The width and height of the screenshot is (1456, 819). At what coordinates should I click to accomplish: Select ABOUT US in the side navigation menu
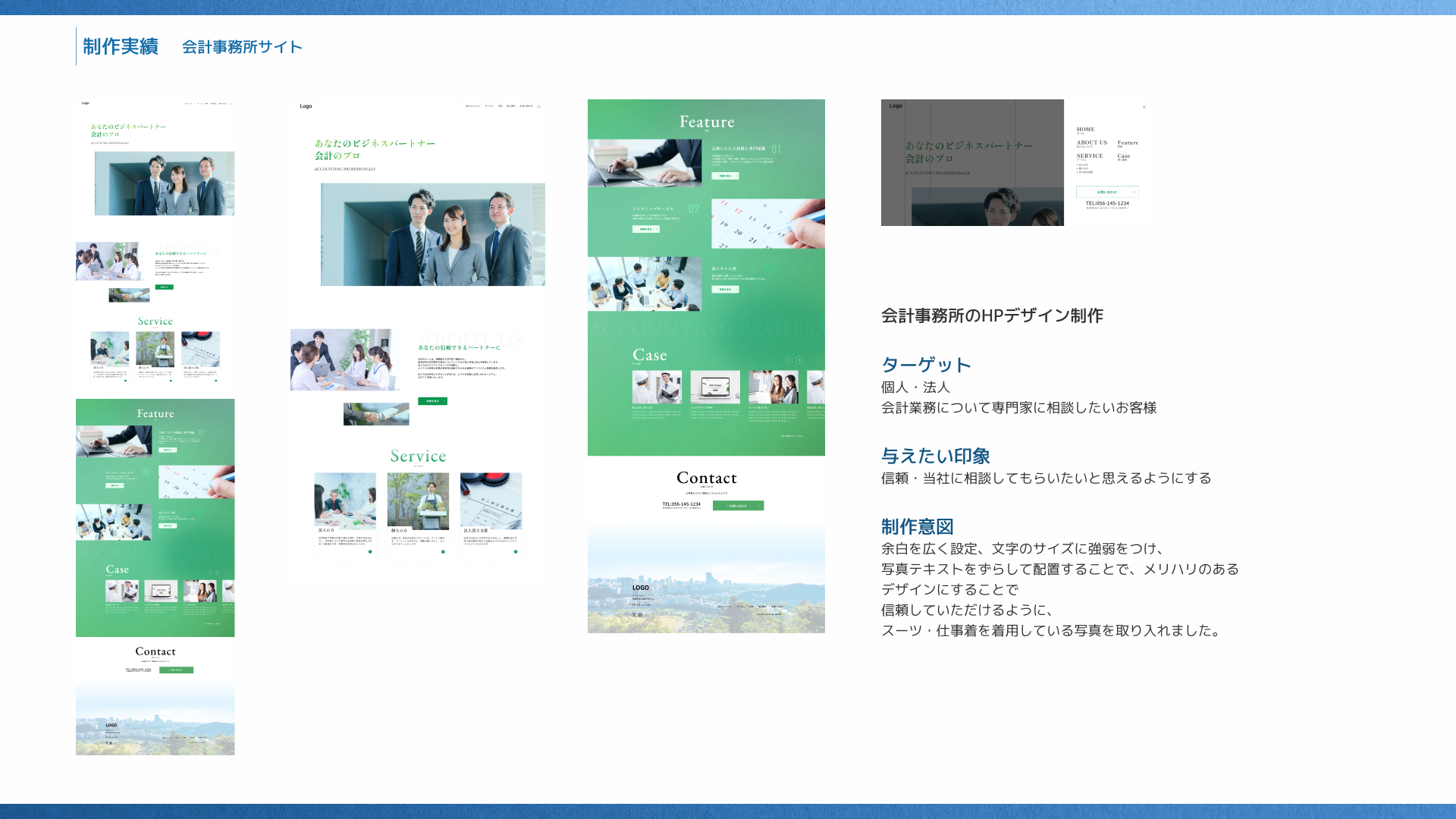coord(1091,143)
